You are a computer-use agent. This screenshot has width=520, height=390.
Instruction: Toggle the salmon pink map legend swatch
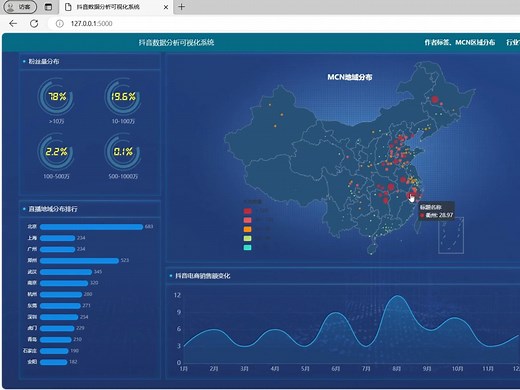[247, 220]
